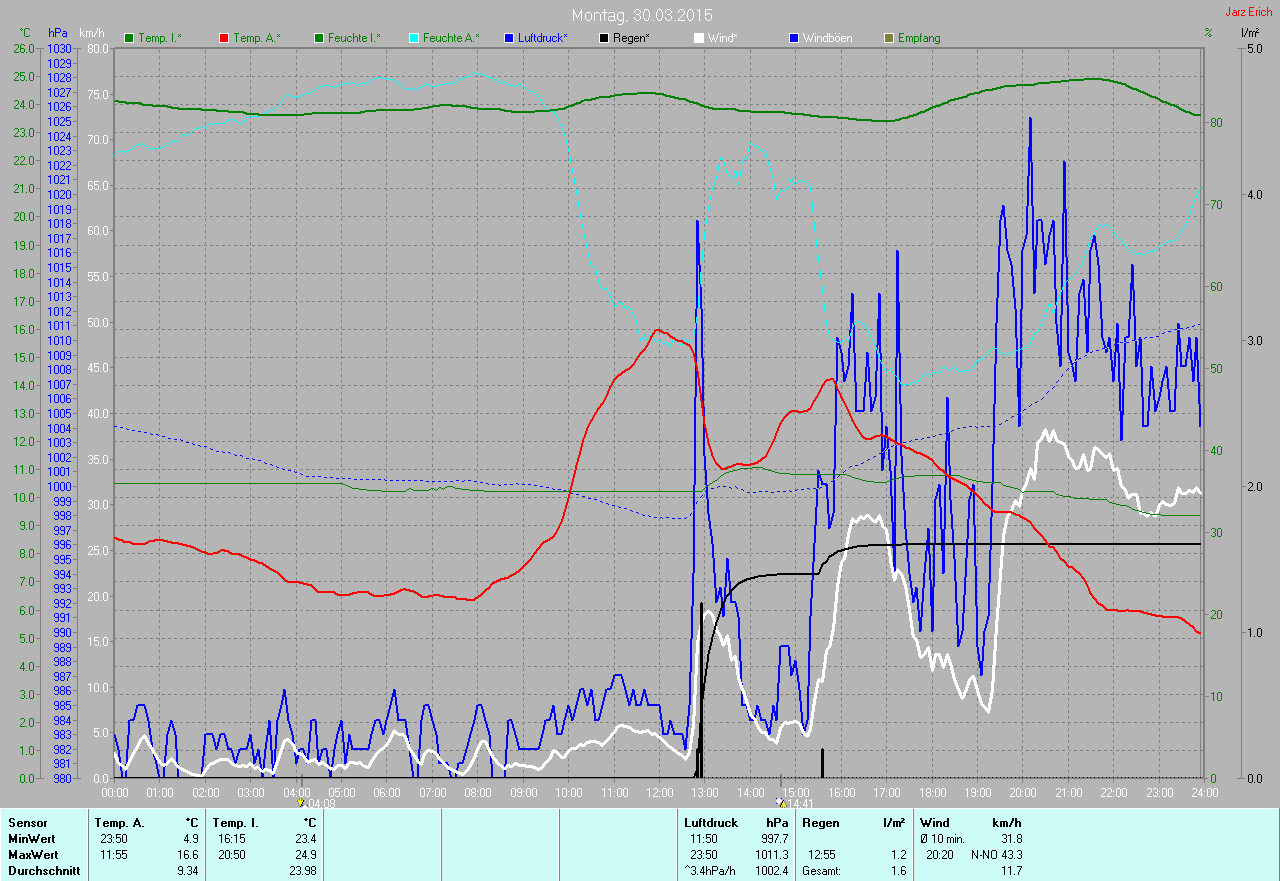The image size is (1280, 881).
Task: Click the blue Luftdruck legend square
Action: (509, 38)
